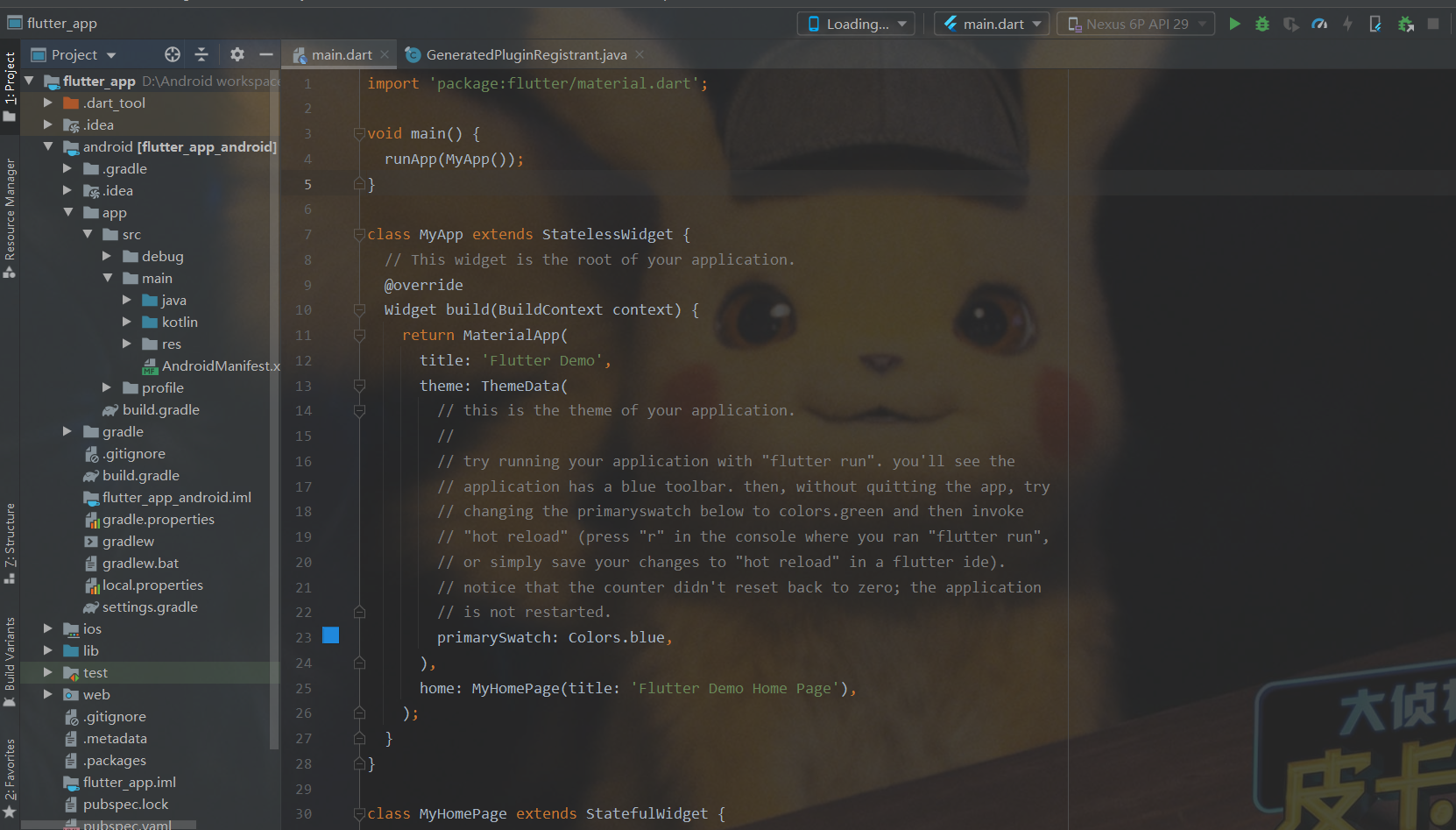Image resolution: width=1456 pixels, height=830 pixels.
Task: Run the app with the green play button
Action: (x=1234, y=24)
